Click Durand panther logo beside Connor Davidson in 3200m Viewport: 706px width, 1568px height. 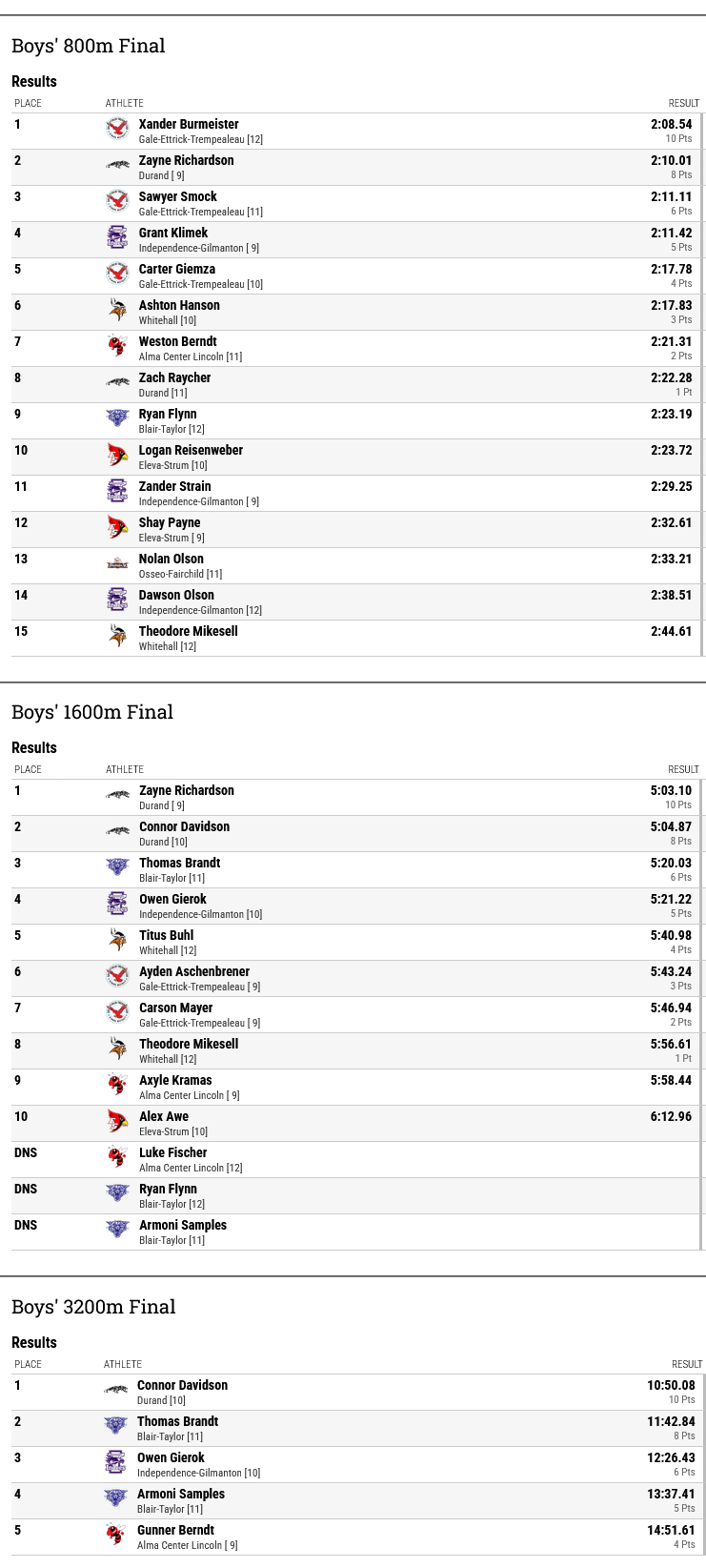115,1390
